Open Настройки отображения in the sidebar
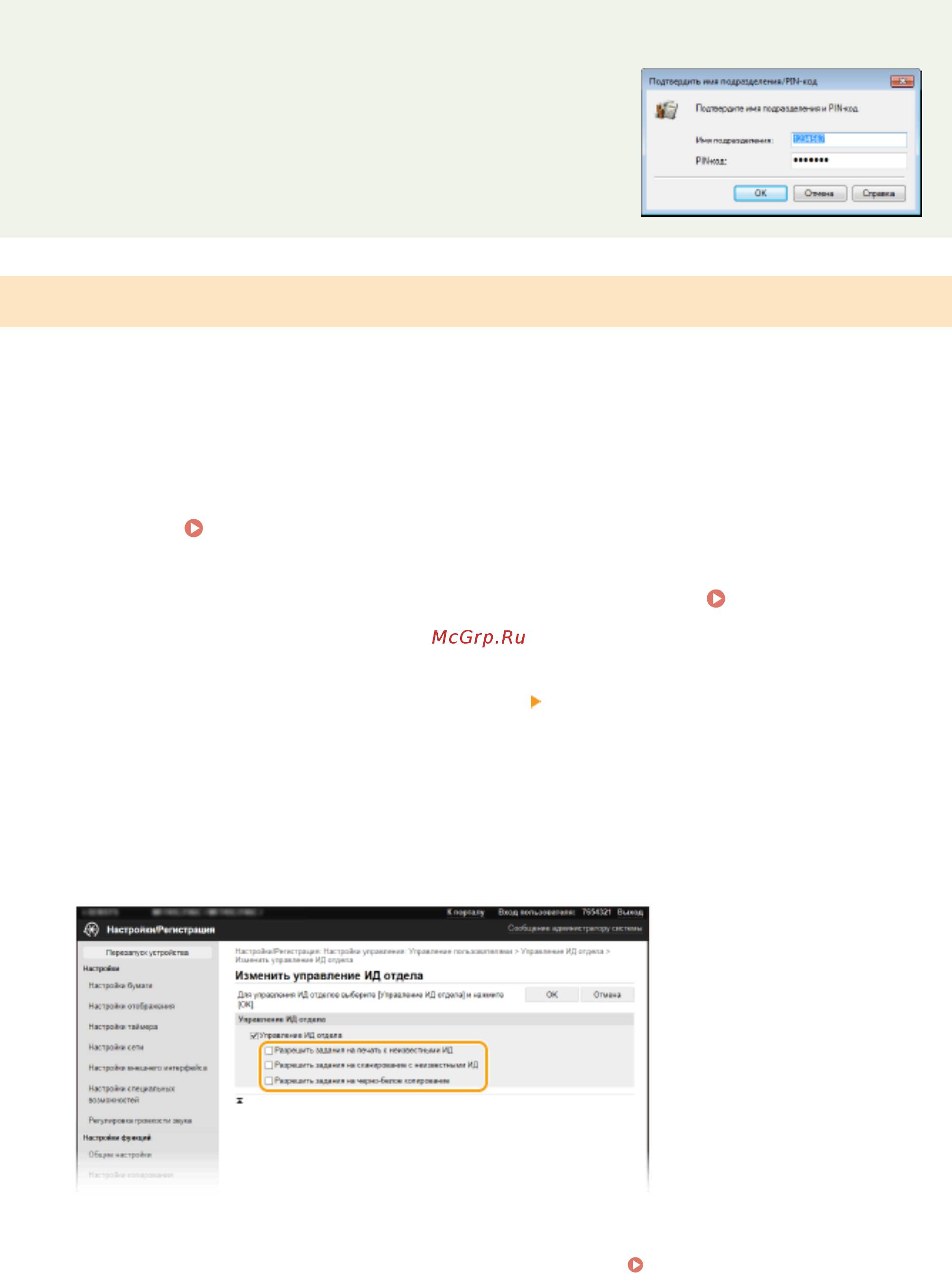952x1273 pixels. (x=131, y=1006)
